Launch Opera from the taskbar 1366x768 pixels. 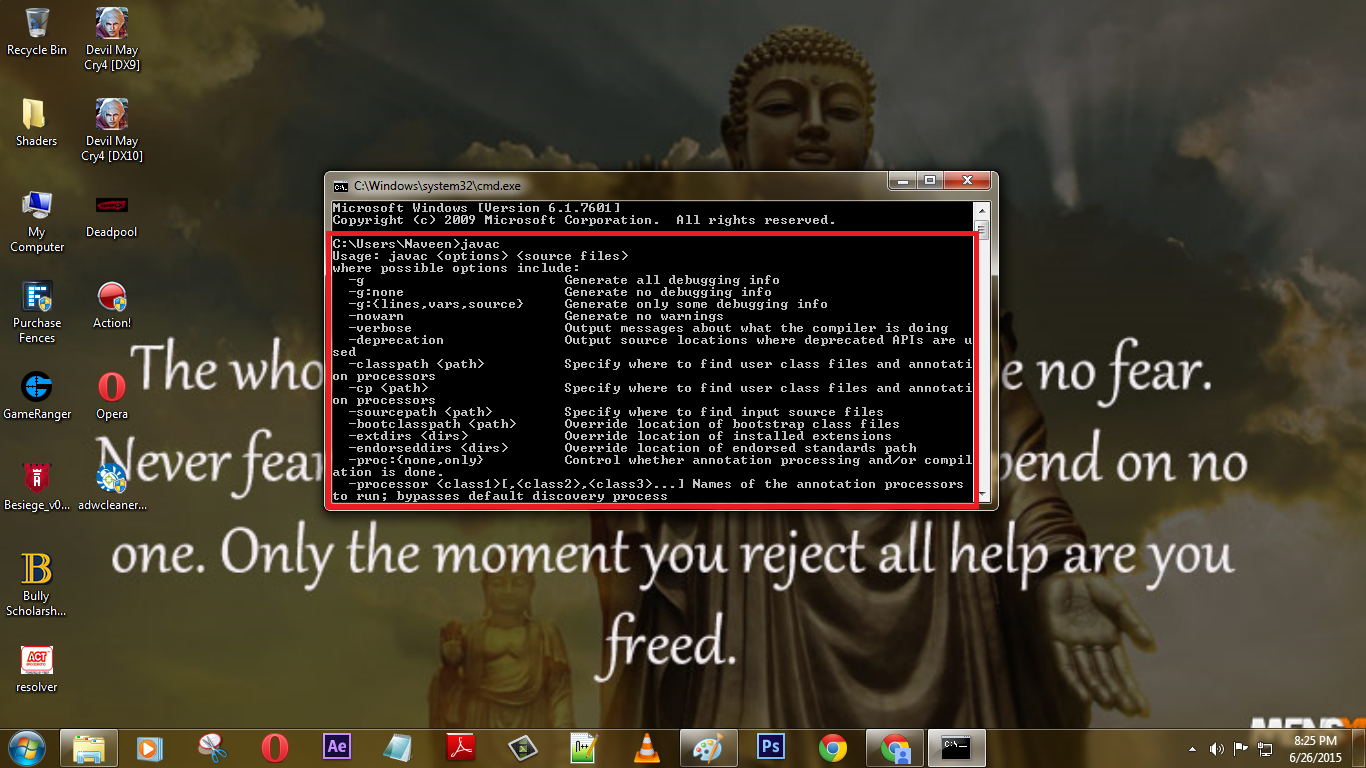click(275, 747)
